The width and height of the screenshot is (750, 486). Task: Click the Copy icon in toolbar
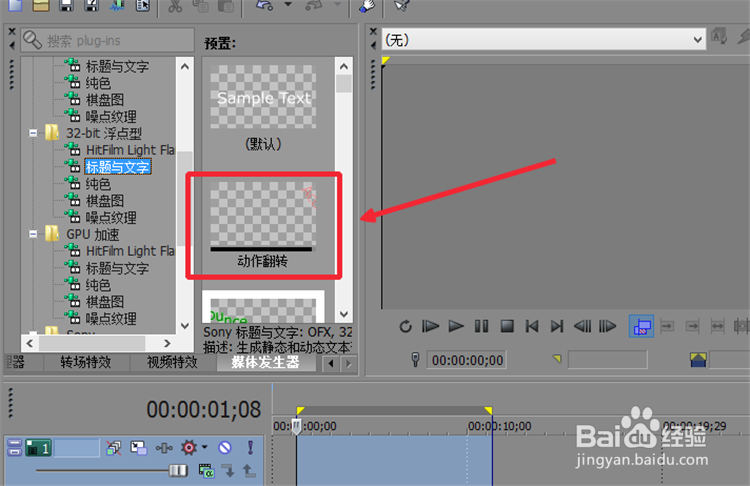[200, 5]
